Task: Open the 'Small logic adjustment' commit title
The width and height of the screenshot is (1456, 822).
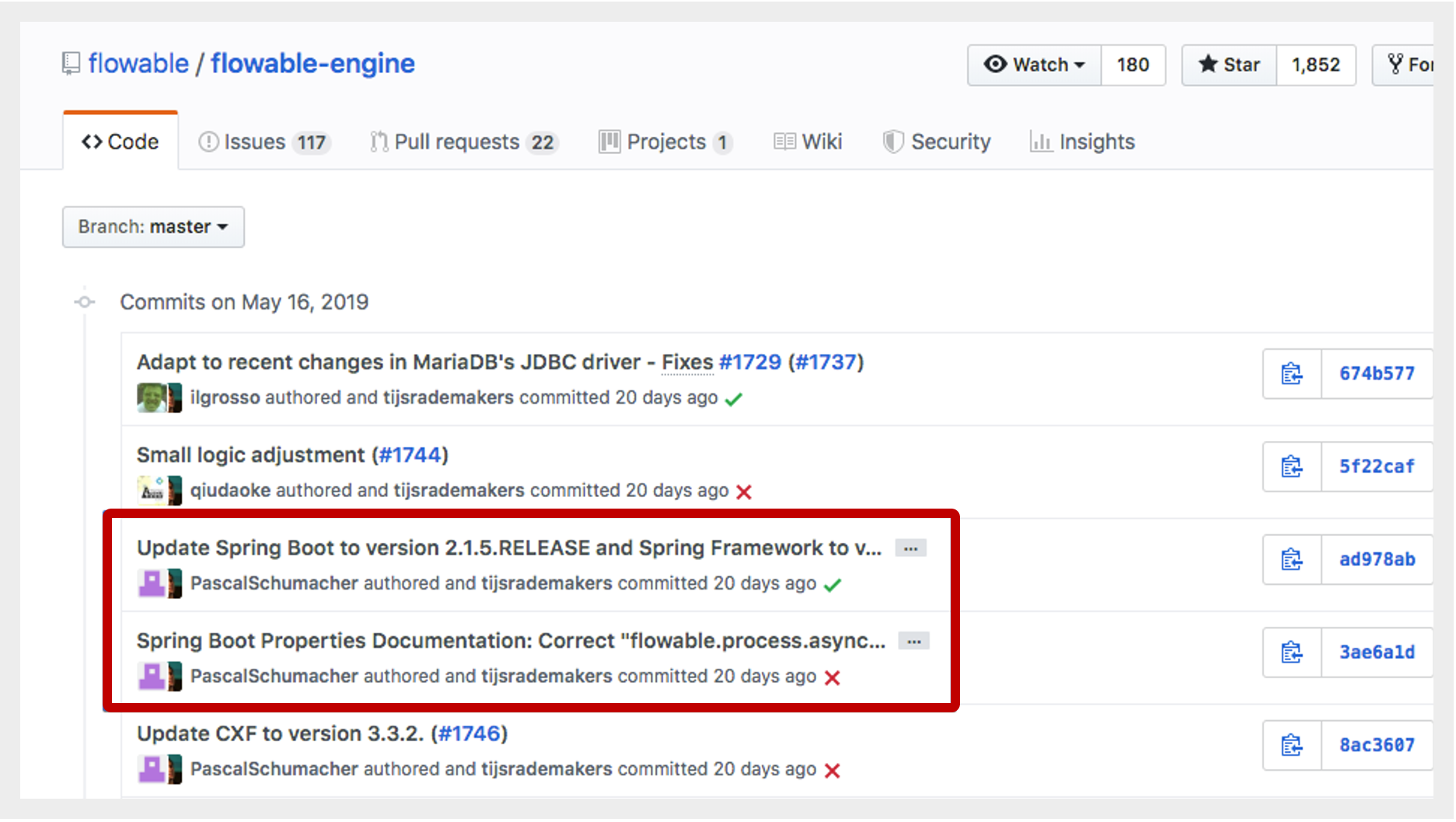Action: [250, 455]
